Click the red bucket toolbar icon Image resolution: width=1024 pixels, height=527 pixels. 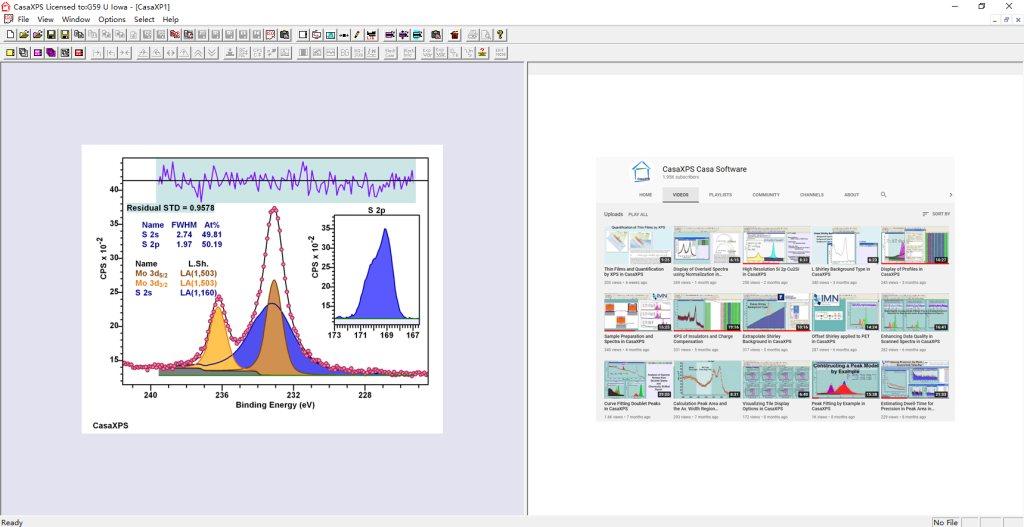pyautogui.click(x=454, y=35)
